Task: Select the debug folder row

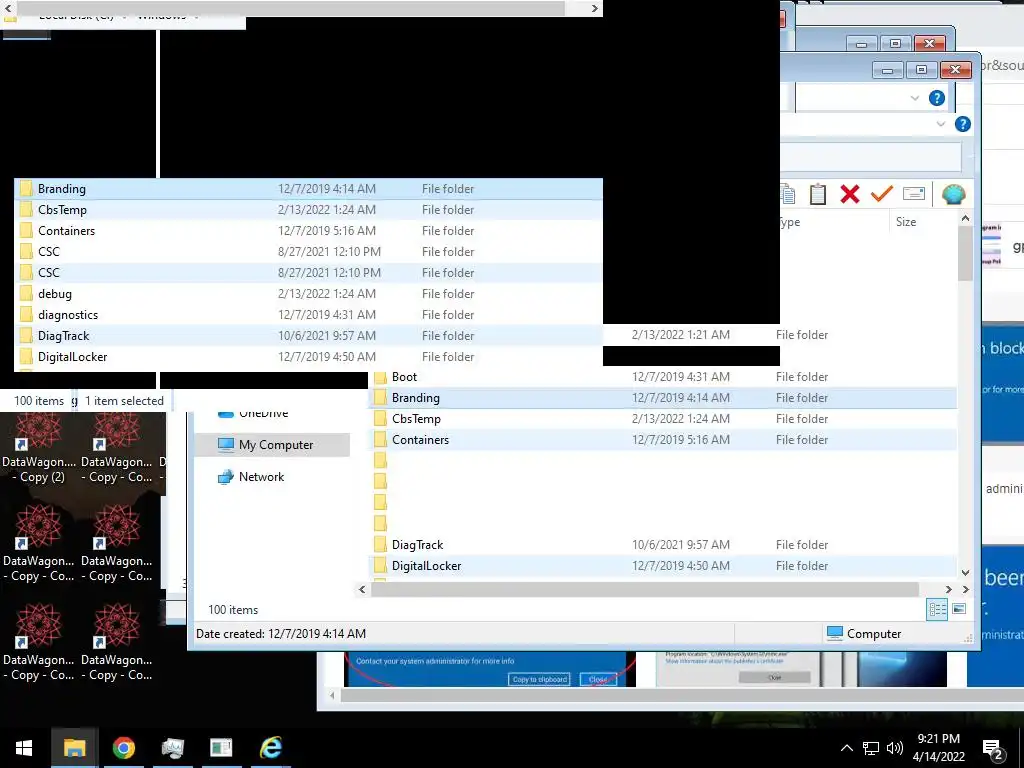Action: click(308, 294)
